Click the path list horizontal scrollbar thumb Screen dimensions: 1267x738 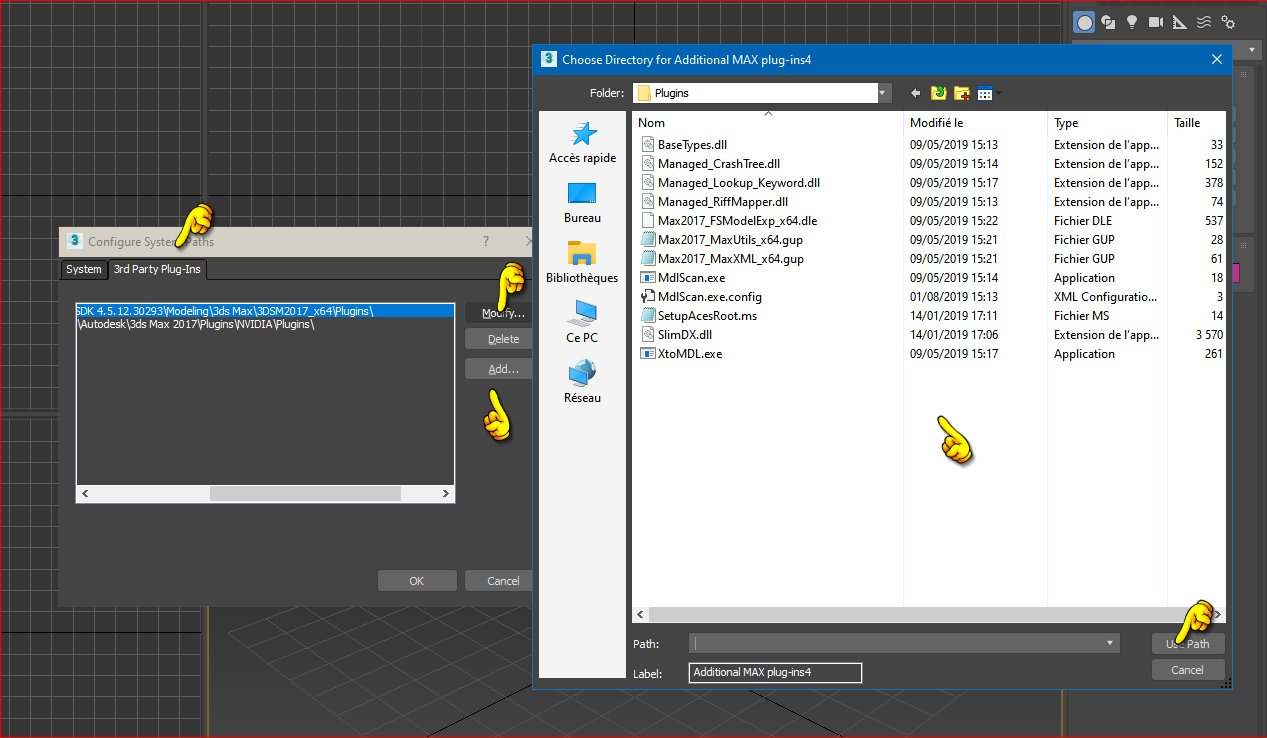(305, 493)
